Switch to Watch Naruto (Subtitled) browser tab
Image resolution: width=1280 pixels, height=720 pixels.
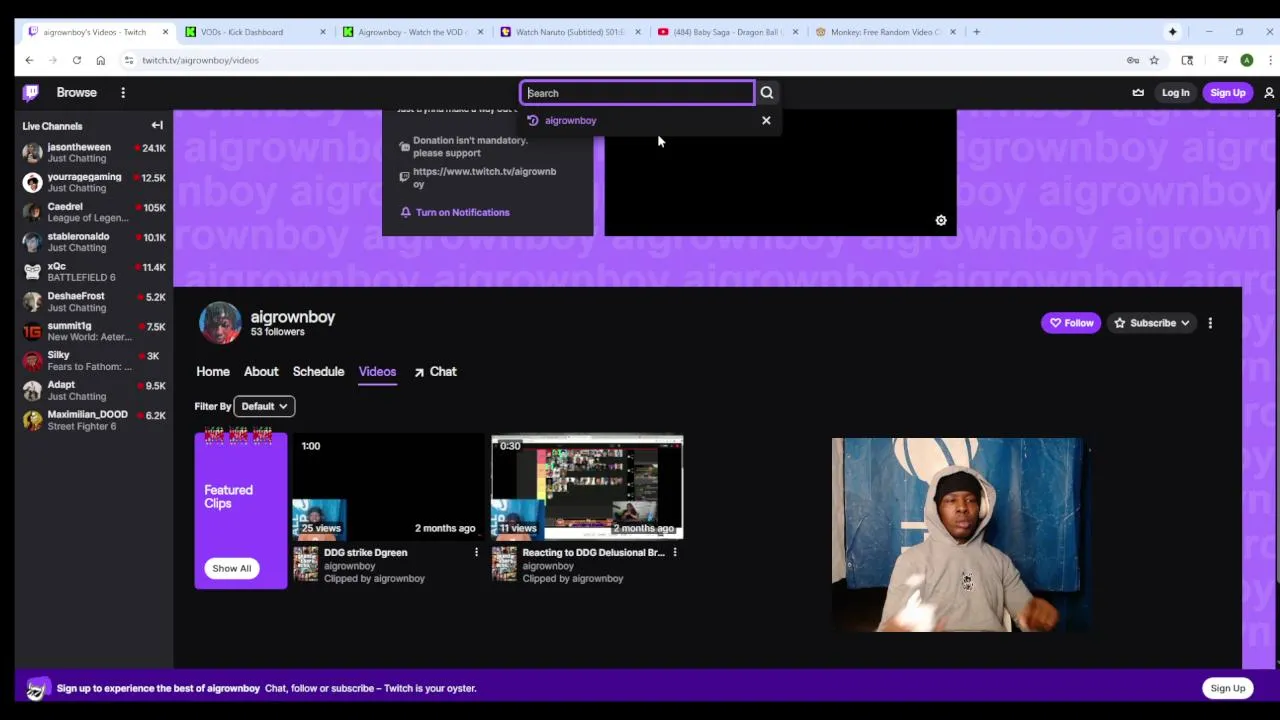(569, 32)
